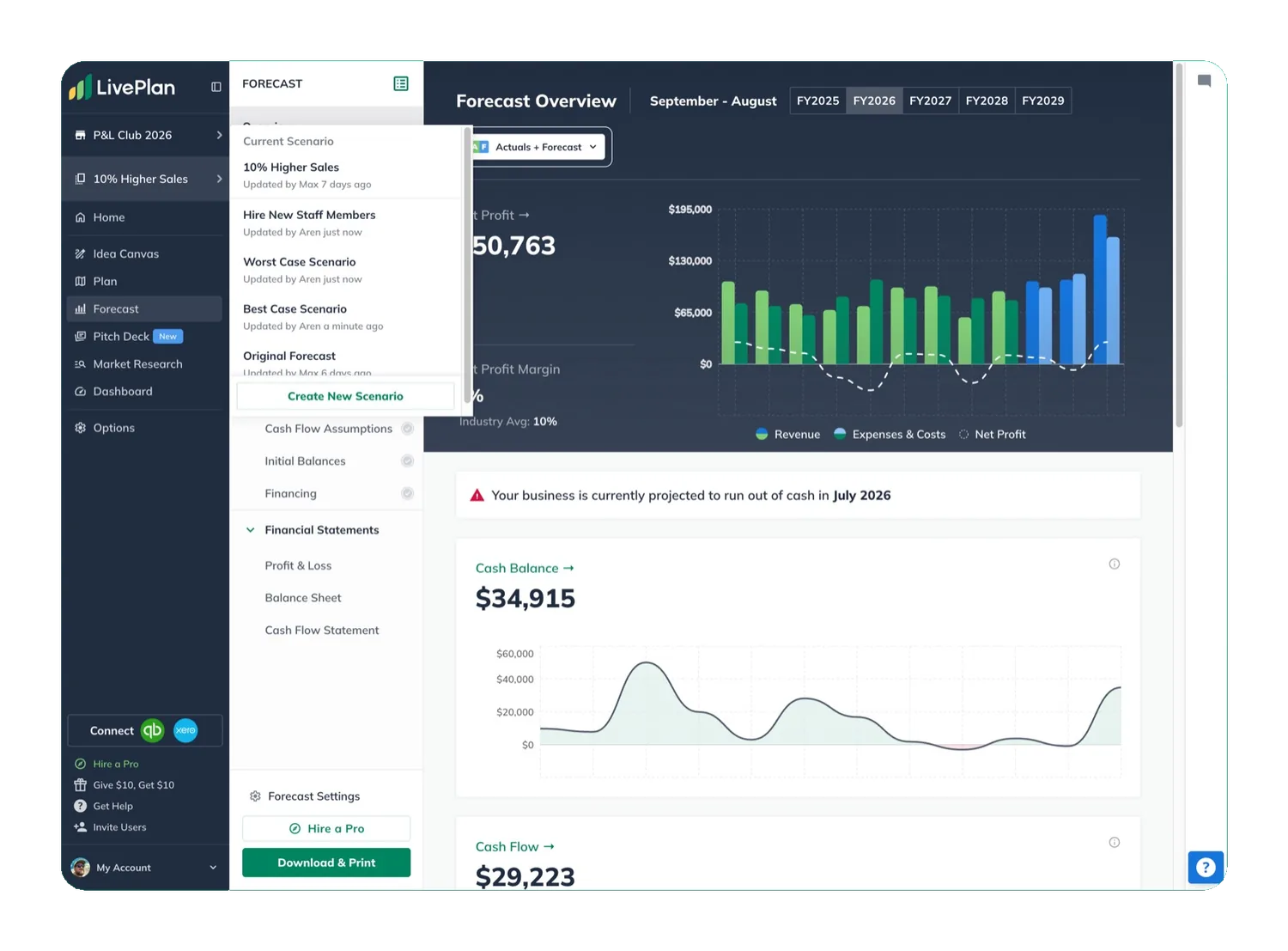This screenshot has width=1288, height=951.
Task: Select the FY2026 tab
Action: tap(874, 101)
